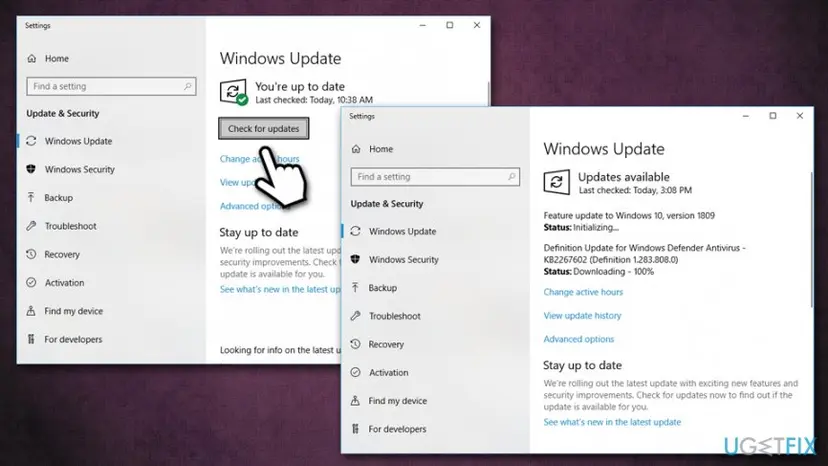The width and height of the screenshot is (828, 466).
Task: Click Backup arrow icon in back window
Action: pyautogui.click(x=31, y=198)
